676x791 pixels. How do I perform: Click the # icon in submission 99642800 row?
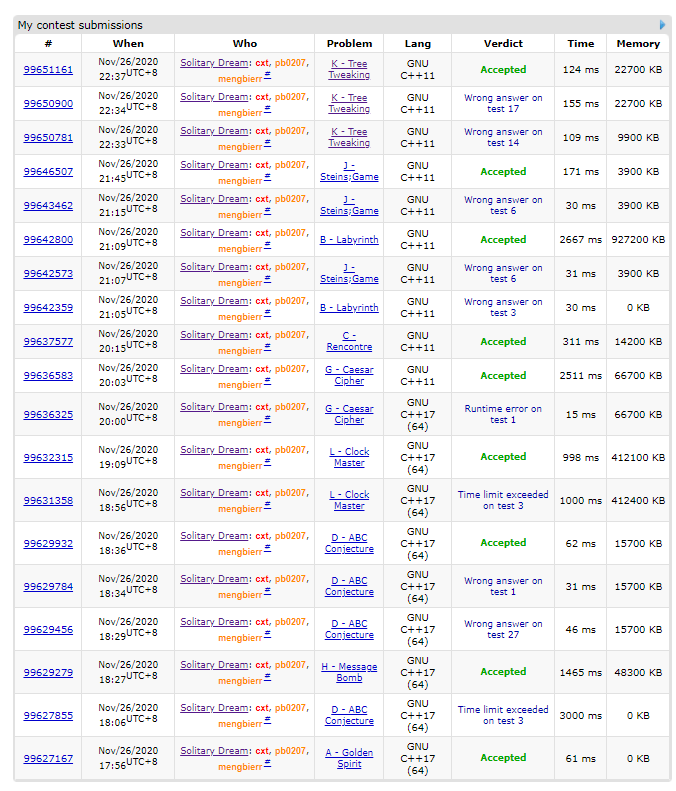pos(267,248)
